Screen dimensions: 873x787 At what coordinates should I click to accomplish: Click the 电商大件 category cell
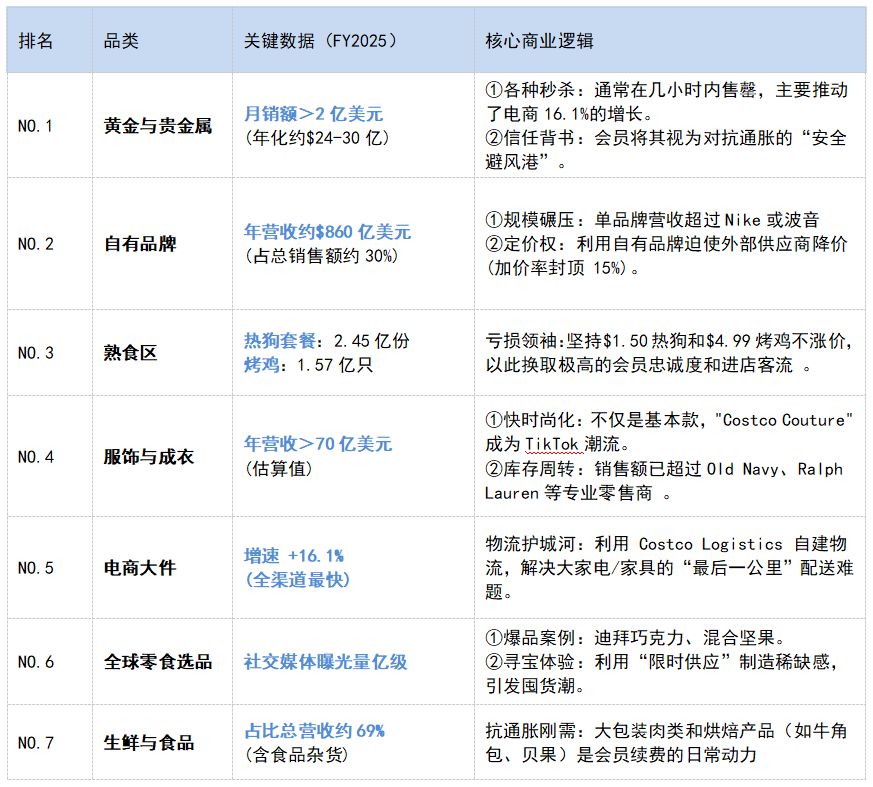pos(140,567)
